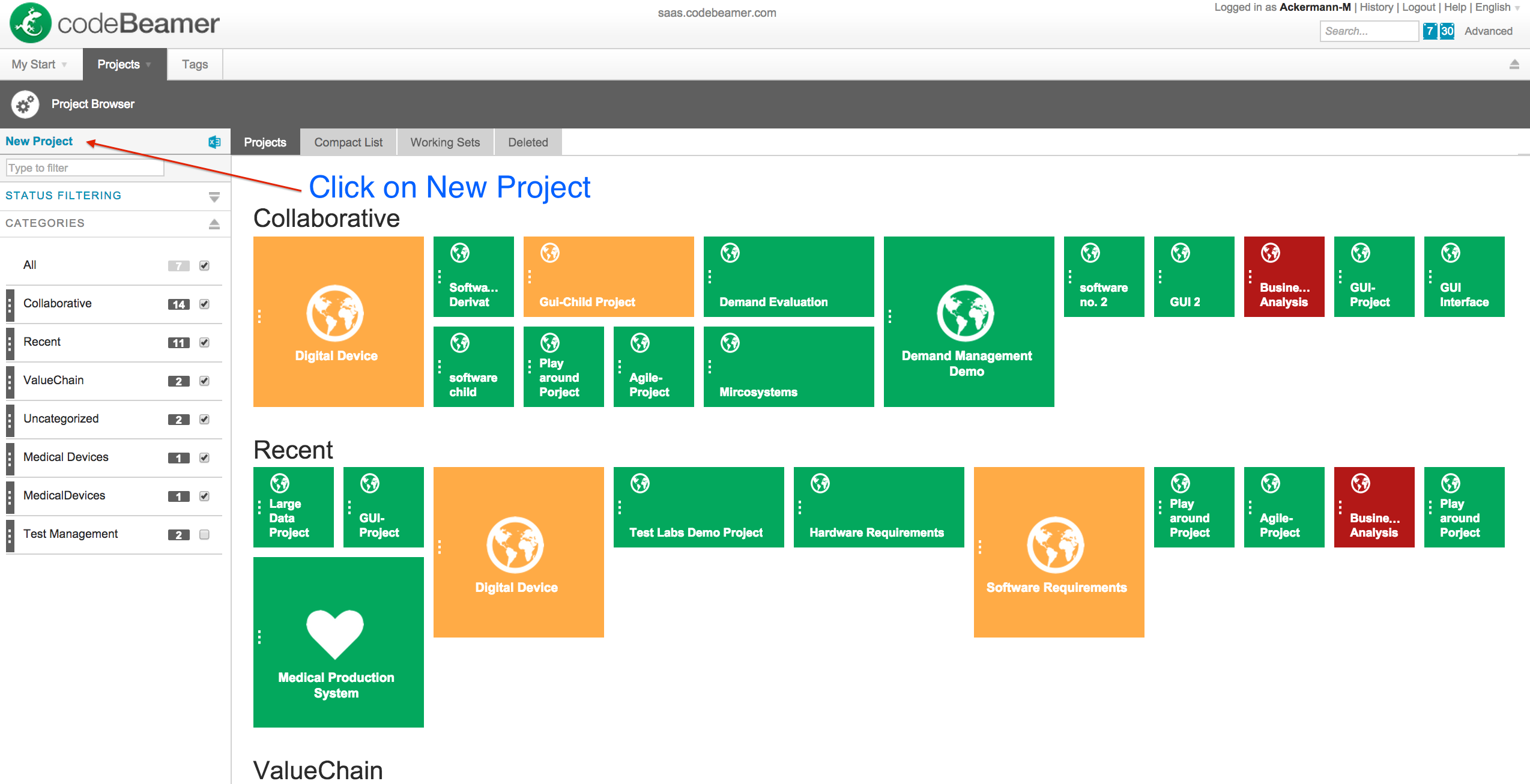
Task: Switch to the Compact List tab
Action: pyautogui.click(x=348, y=142)
